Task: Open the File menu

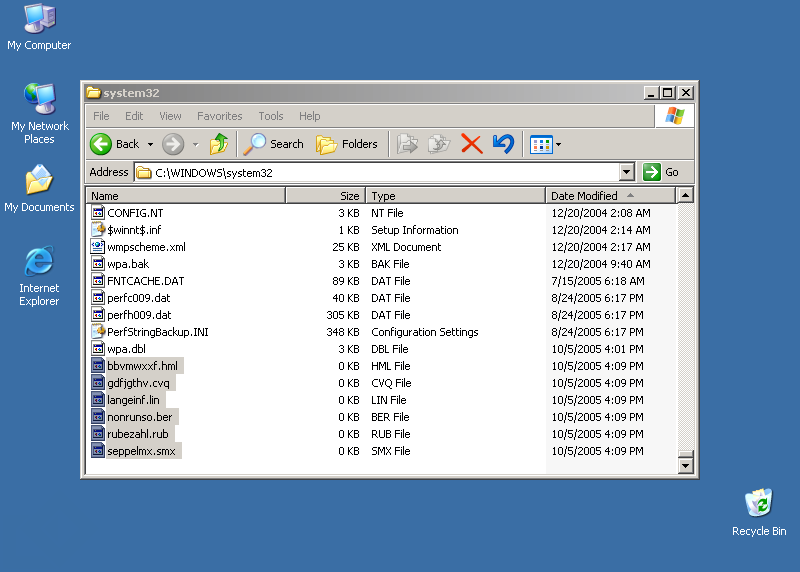Action: [101, 116]
